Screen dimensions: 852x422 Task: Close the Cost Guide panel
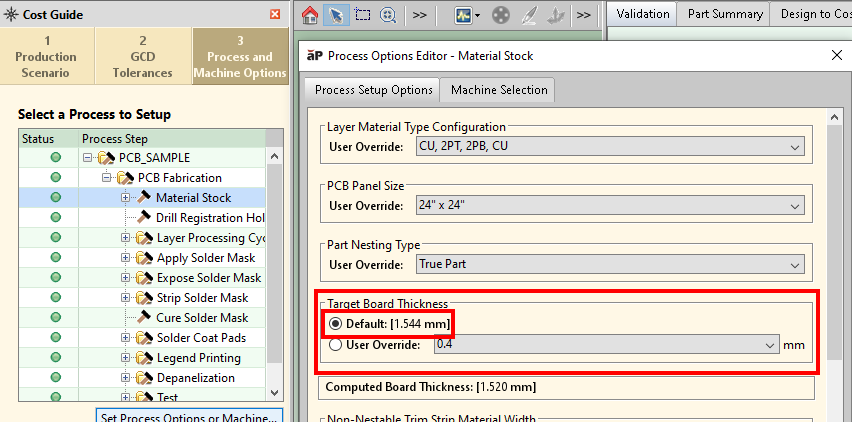pos(275,14)
